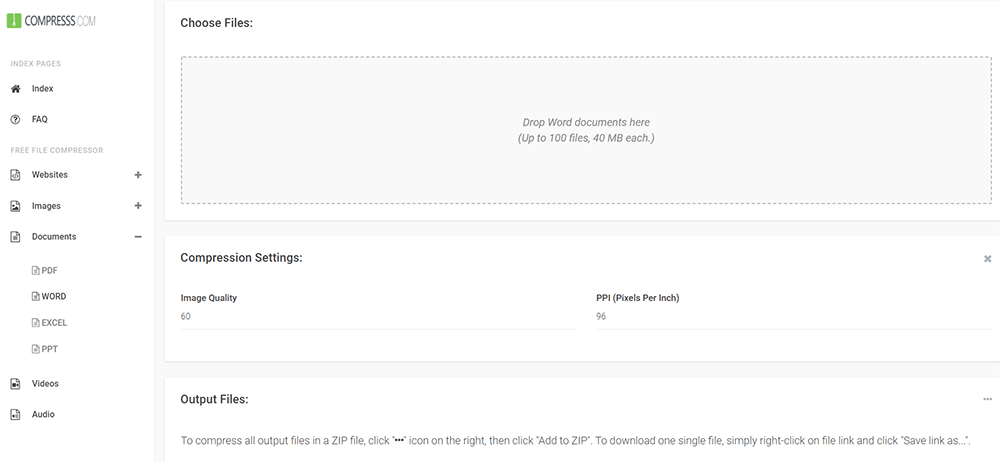
Task: Open the EXCEL compressor page
Action: pyautogui.click(x=50, y=323)
